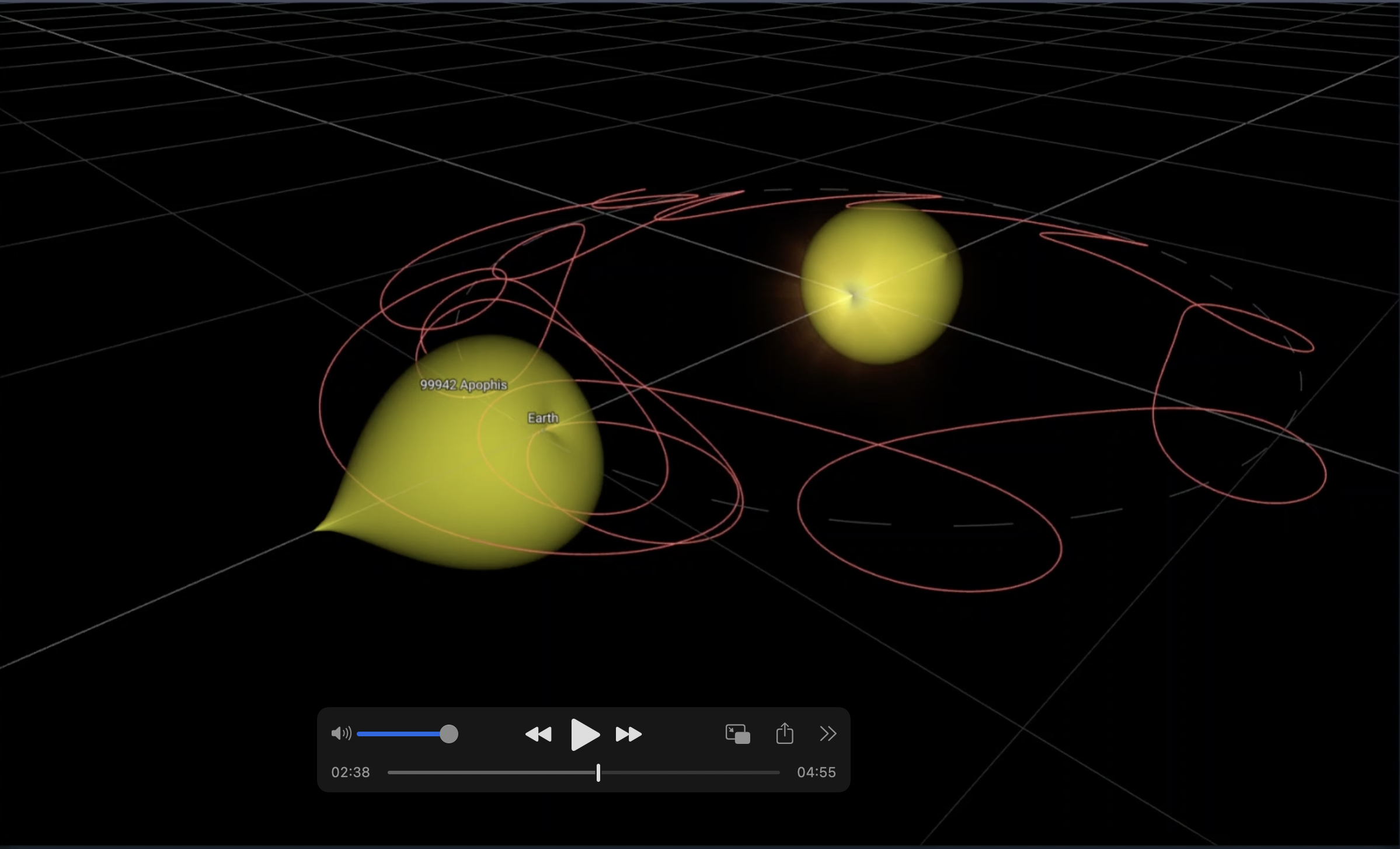1400x849 pixels.
Task: Expand the double-chevron more options
Action: (828, 733)
